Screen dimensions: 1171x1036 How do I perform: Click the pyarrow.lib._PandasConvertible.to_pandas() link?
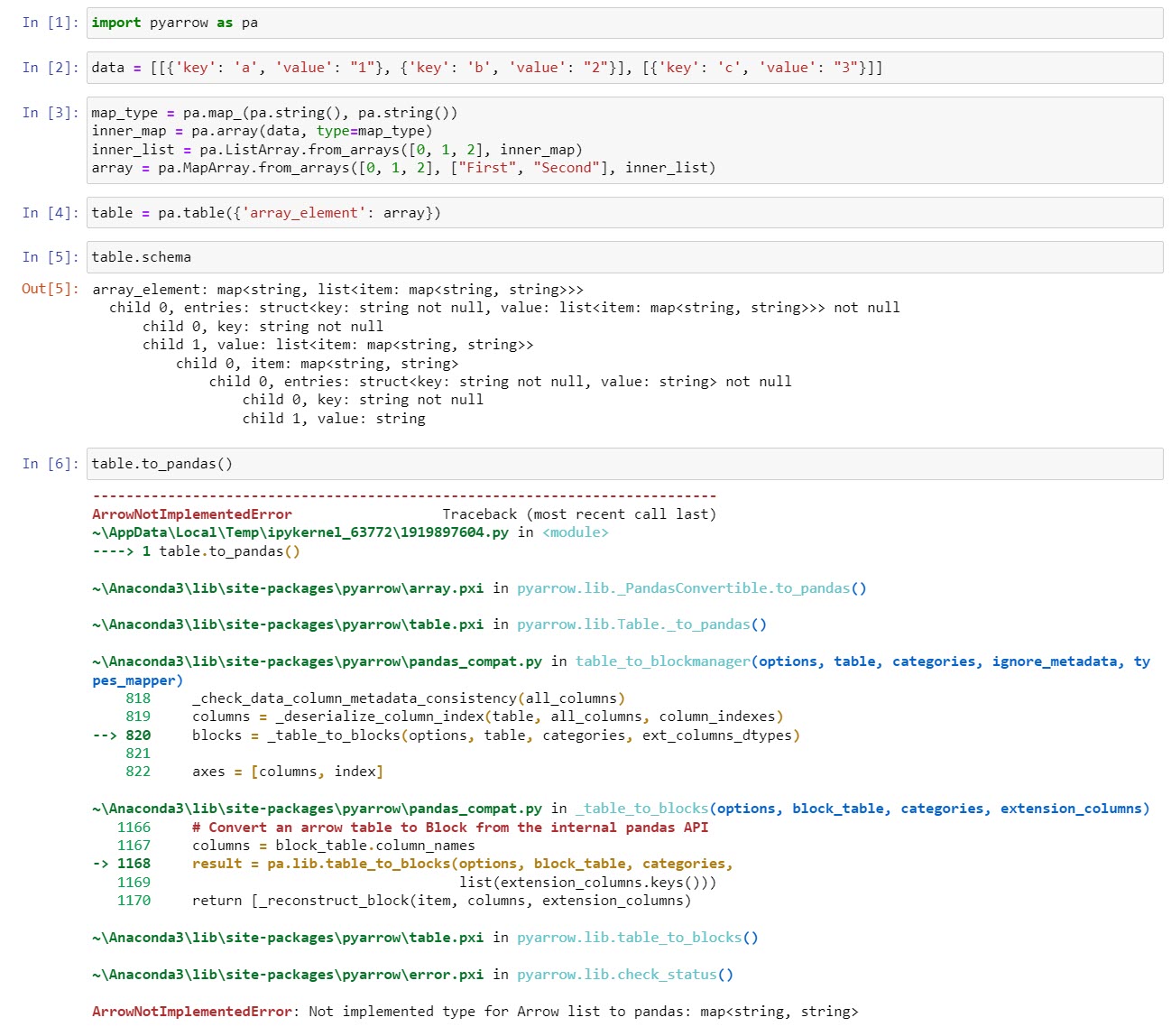690,587
